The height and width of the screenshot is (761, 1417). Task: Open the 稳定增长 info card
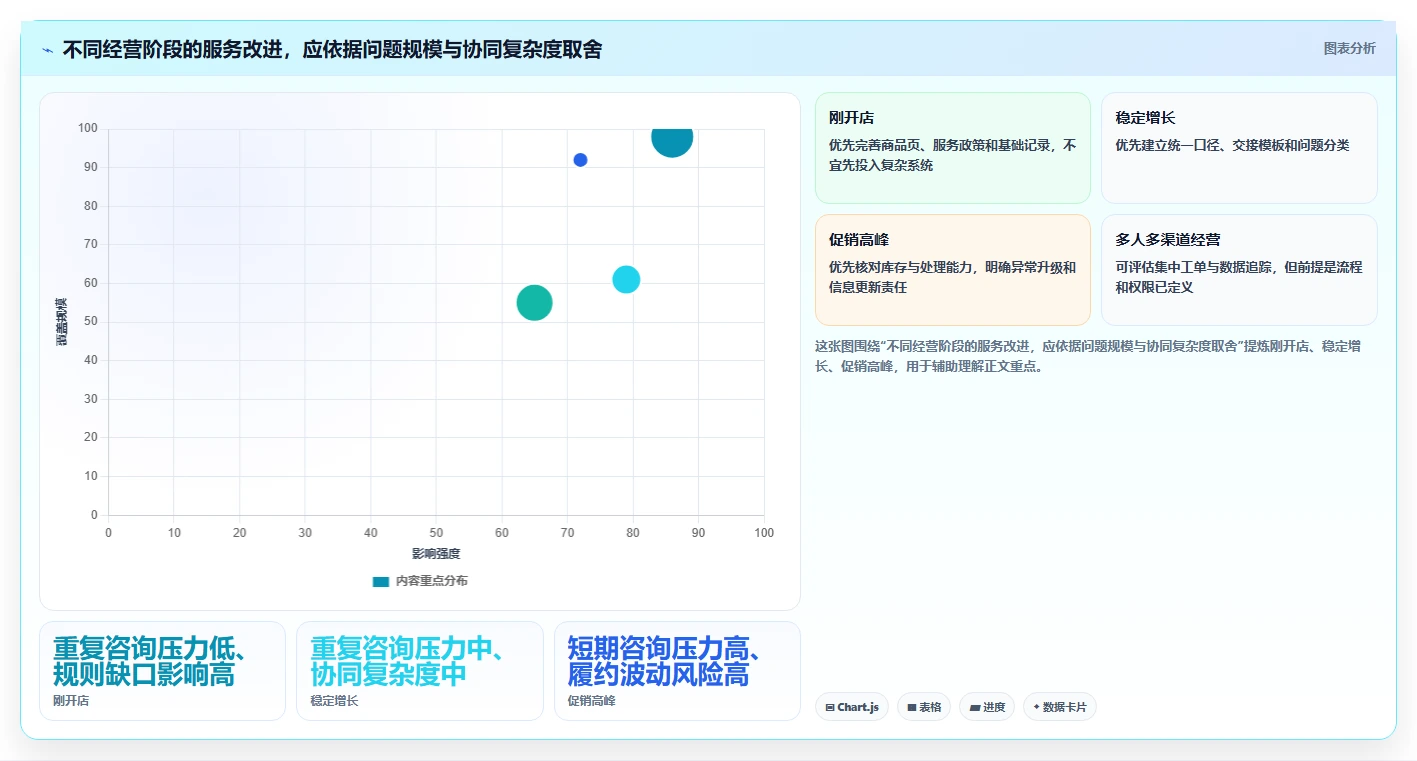point(1239,148)
